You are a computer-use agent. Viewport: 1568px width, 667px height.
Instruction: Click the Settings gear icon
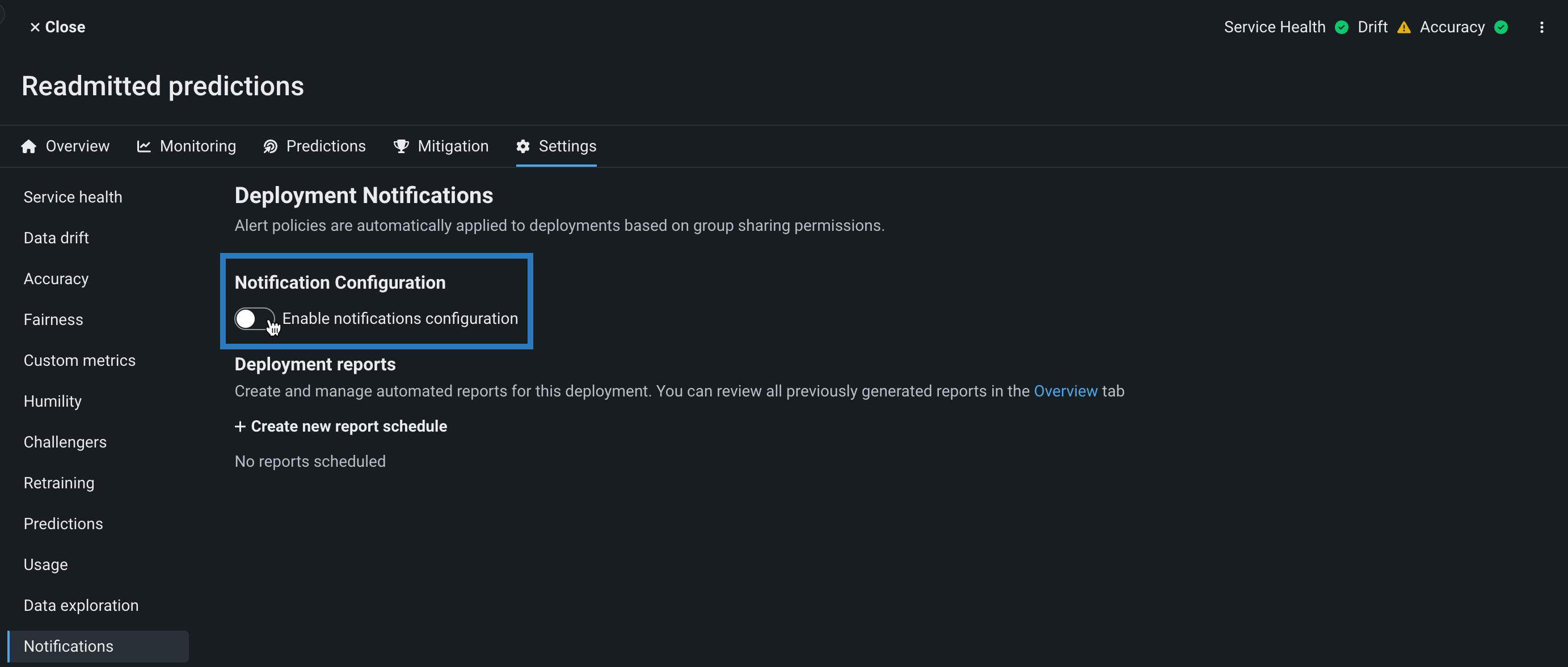523,147
